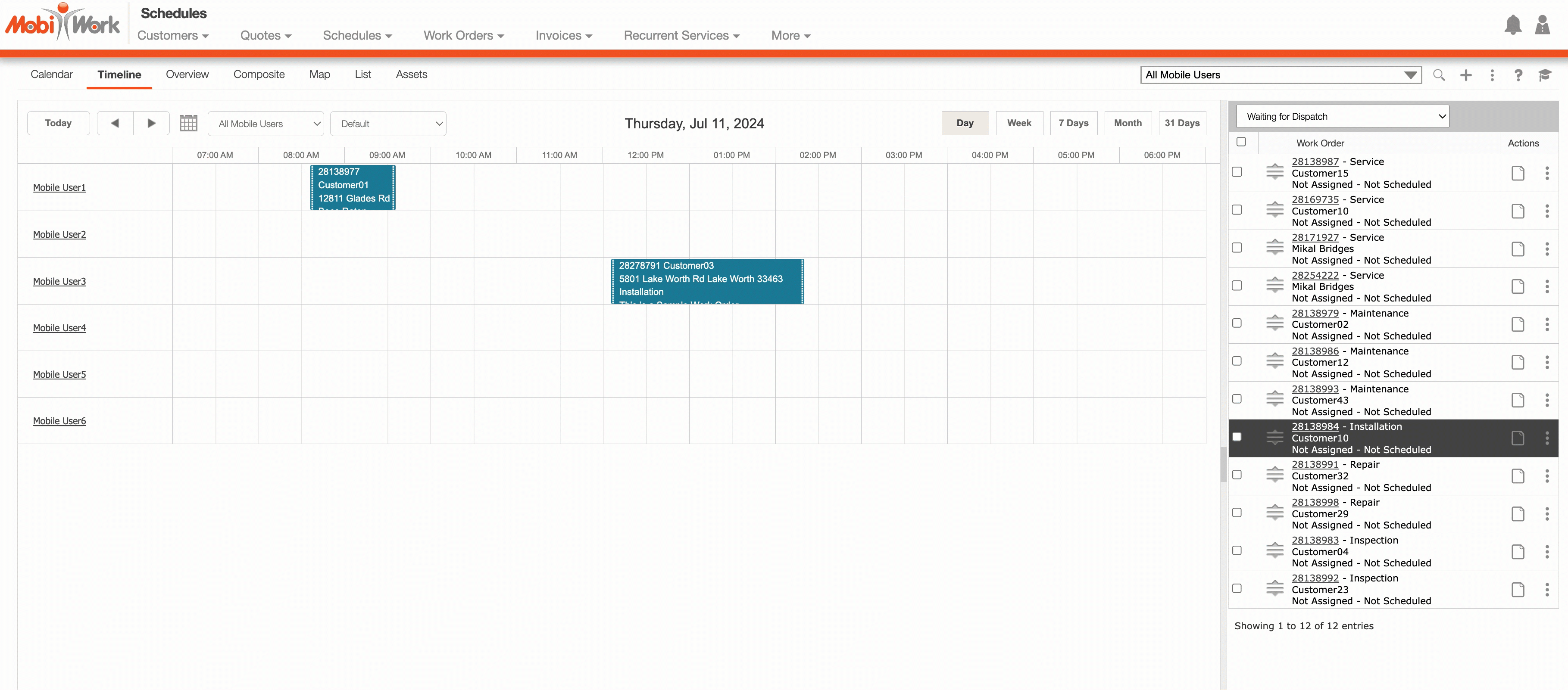Image resolution: width=1568 pixels, height=690 pixels.
Task: Click the document icon for work order 28138987
Action: pos(1518,174)
